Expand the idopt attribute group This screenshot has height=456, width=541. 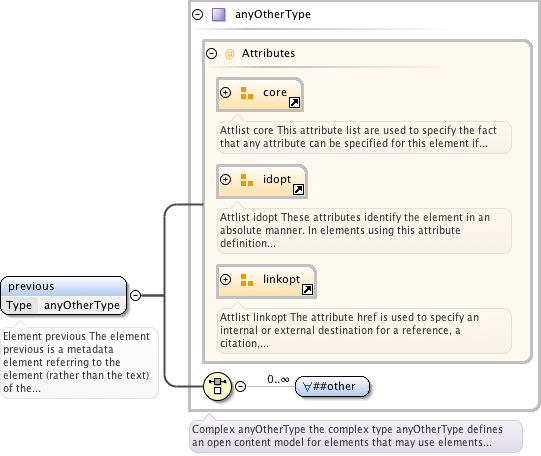pos(226,180)
